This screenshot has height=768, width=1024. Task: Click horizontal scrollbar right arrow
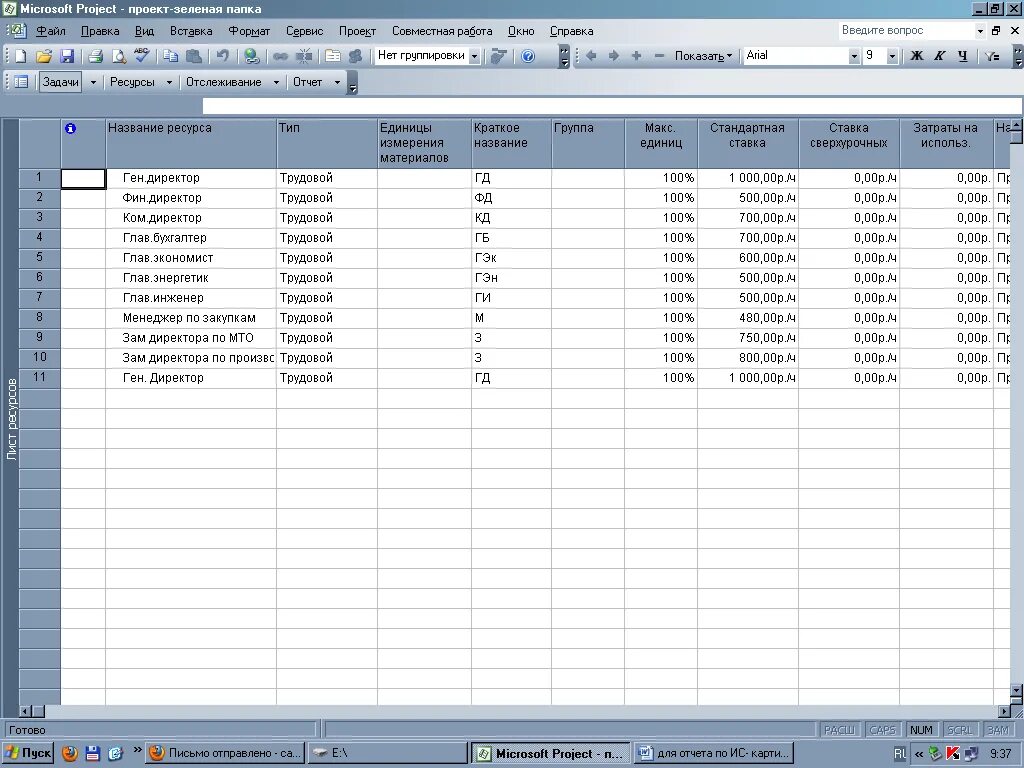1004,711
